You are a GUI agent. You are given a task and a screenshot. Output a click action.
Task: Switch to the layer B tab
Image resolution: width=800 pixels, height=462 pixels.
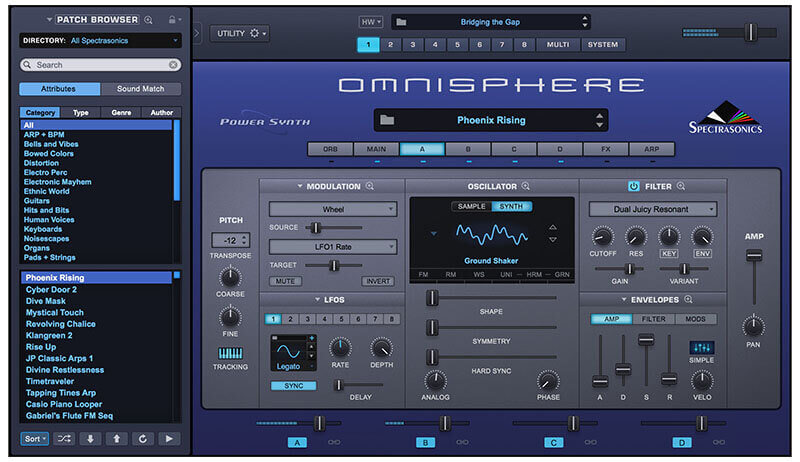coord(468,149)
